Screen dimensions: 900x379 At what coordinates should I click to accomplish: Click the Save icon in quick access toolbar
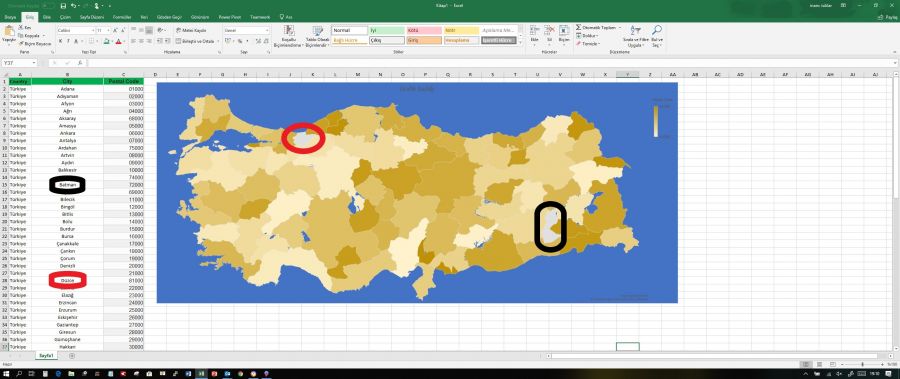63,6
